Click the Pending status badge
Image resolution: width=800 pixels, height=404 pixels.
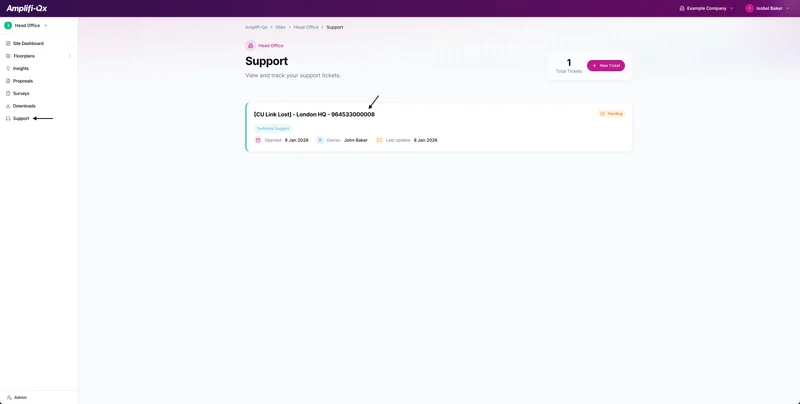point(611,114)
